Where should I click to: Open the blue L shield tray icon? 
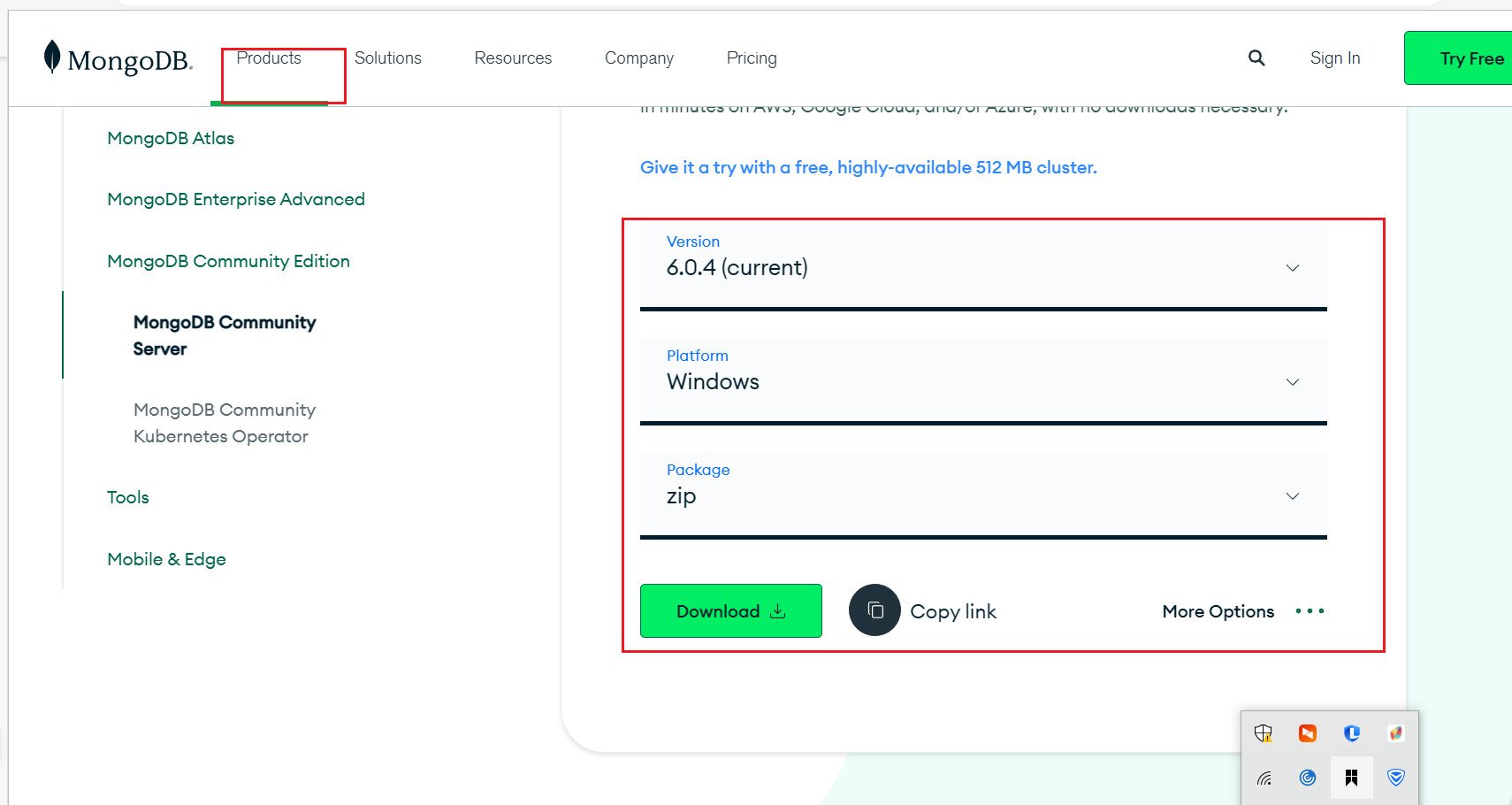tap(1352, 733)
